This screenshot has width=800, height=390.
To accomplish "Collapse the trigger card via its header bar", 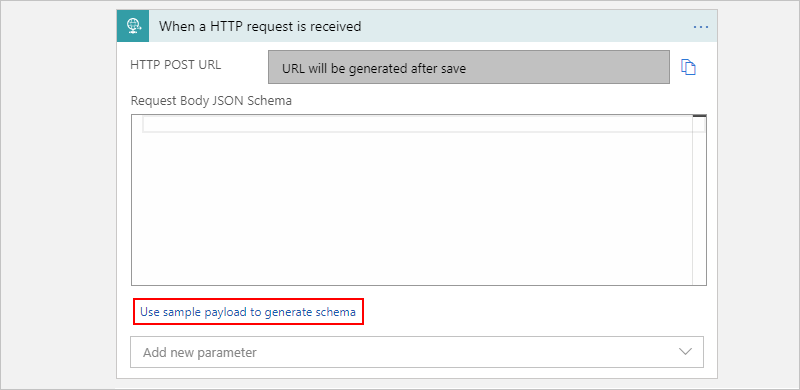I will pyautogui.click(x=417, y=26).
